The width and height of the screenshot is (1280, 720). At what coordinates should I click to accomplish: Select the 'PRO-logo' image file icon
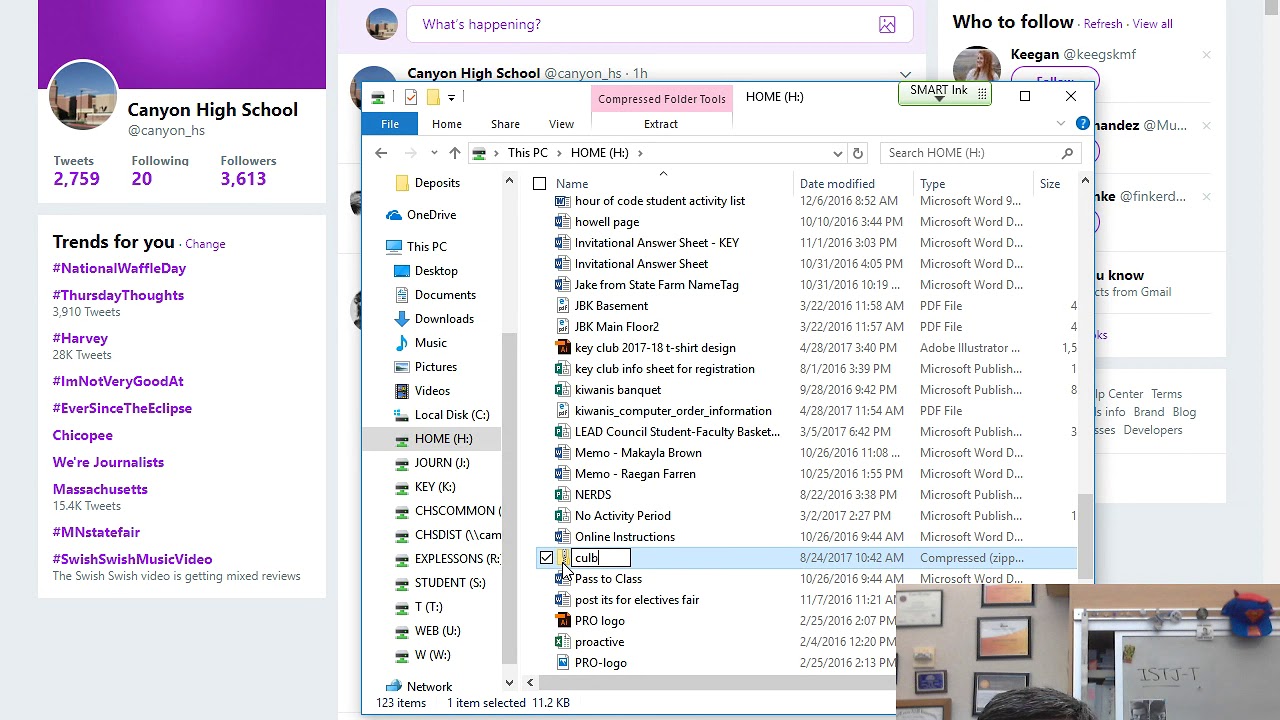[562, 663]
